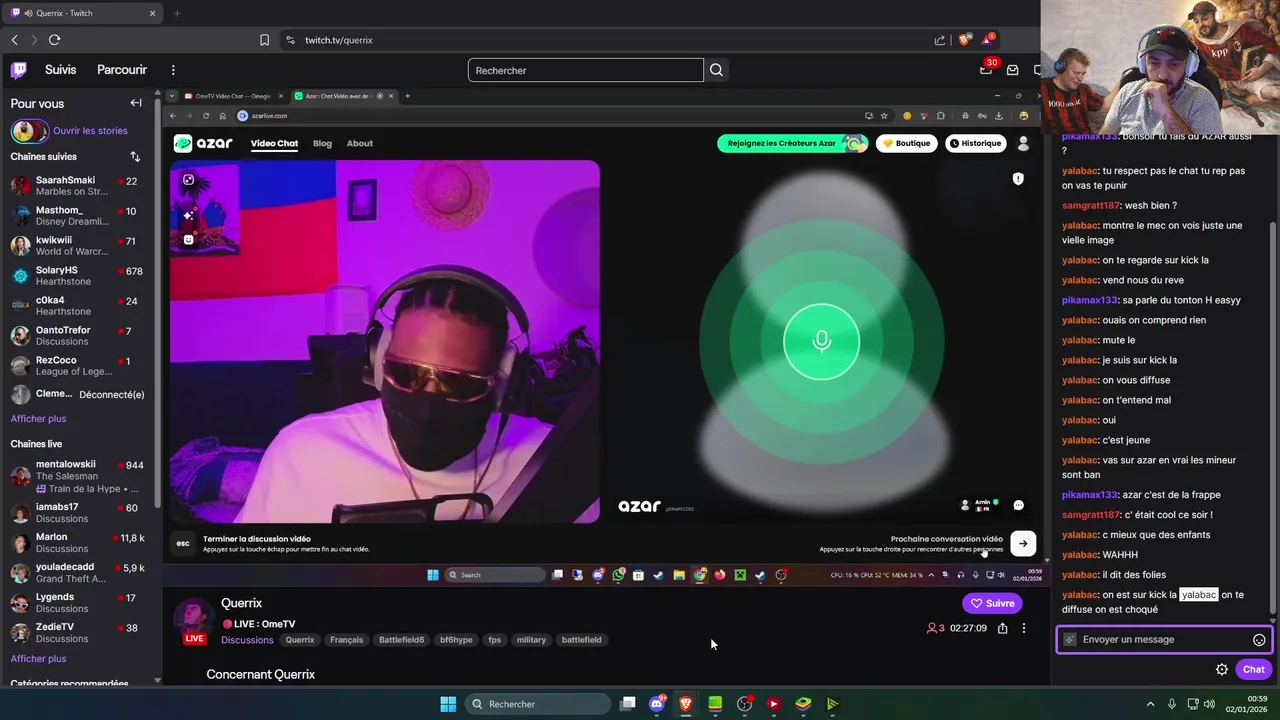The image size is (1280, 720).
Task: Open chat settings gear
Action: click(1222, 670)
